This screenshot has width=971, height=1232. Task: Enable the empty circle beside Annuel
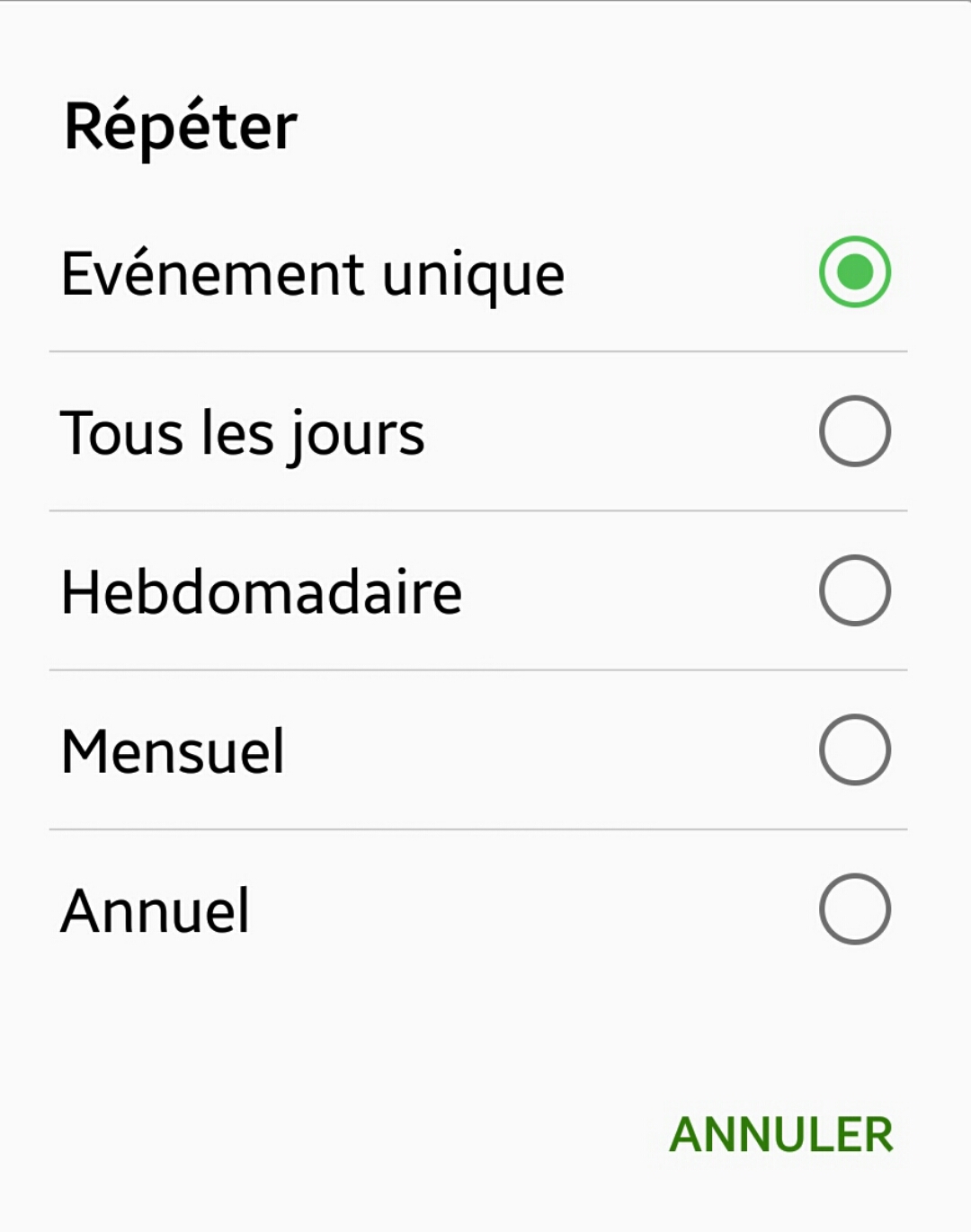coord(854,908)
